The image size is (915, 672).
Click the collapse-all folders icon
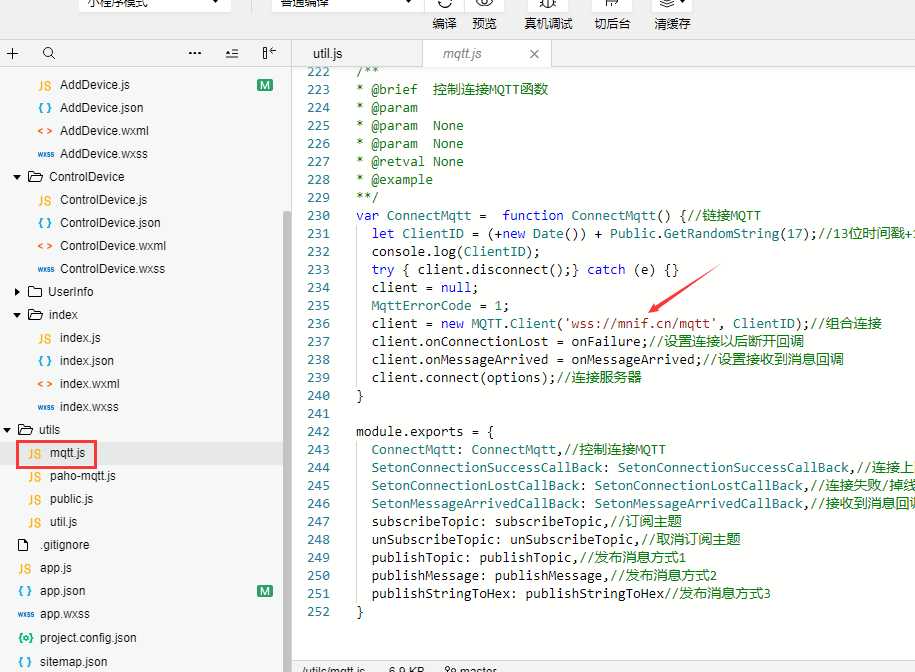pos(232,54)
